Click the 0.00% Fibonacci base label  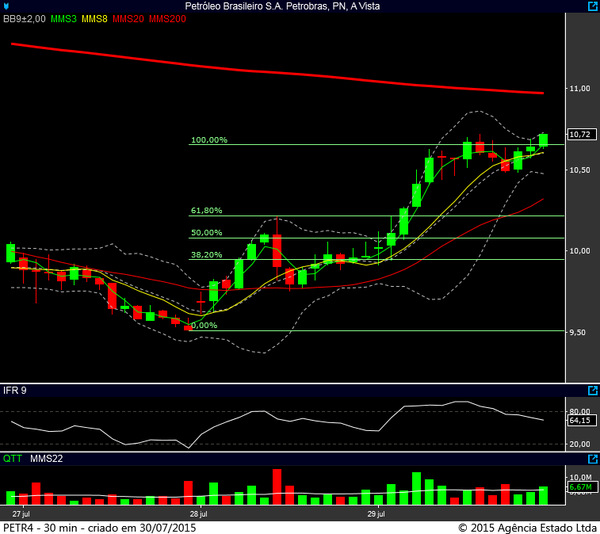203,325
